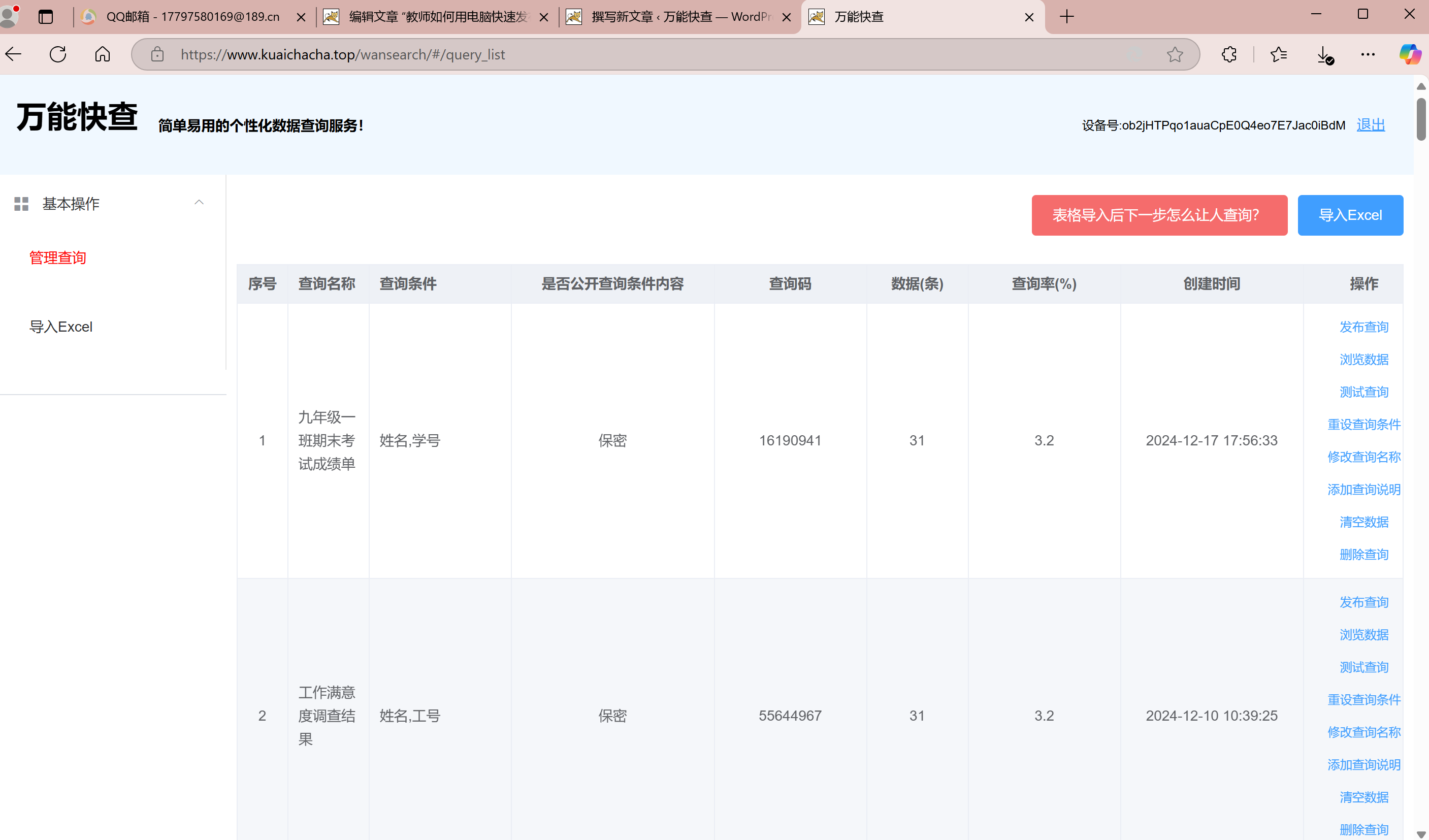The width and height of the screenshot is (1429, 840).
Task: Open the downloads icon
Action: (x=1325, y=55)
